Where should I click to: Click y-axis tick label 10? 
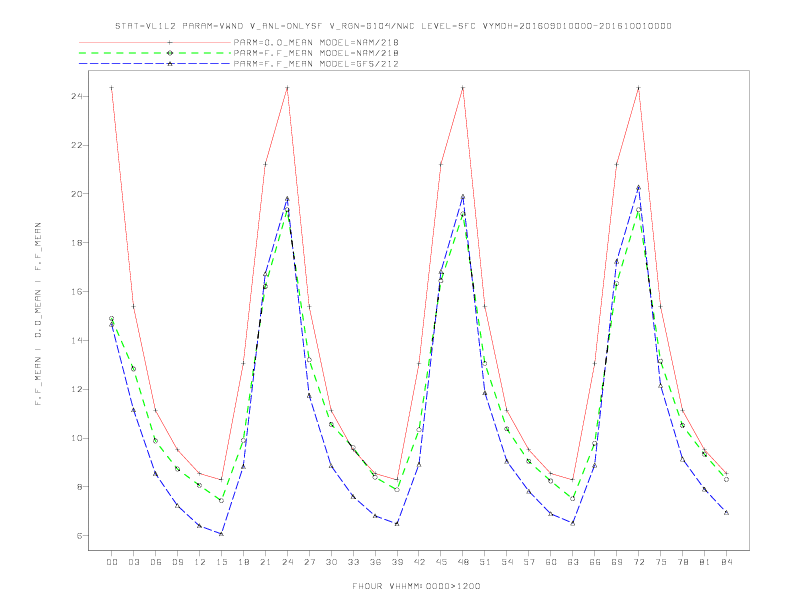tap(77, 438)
